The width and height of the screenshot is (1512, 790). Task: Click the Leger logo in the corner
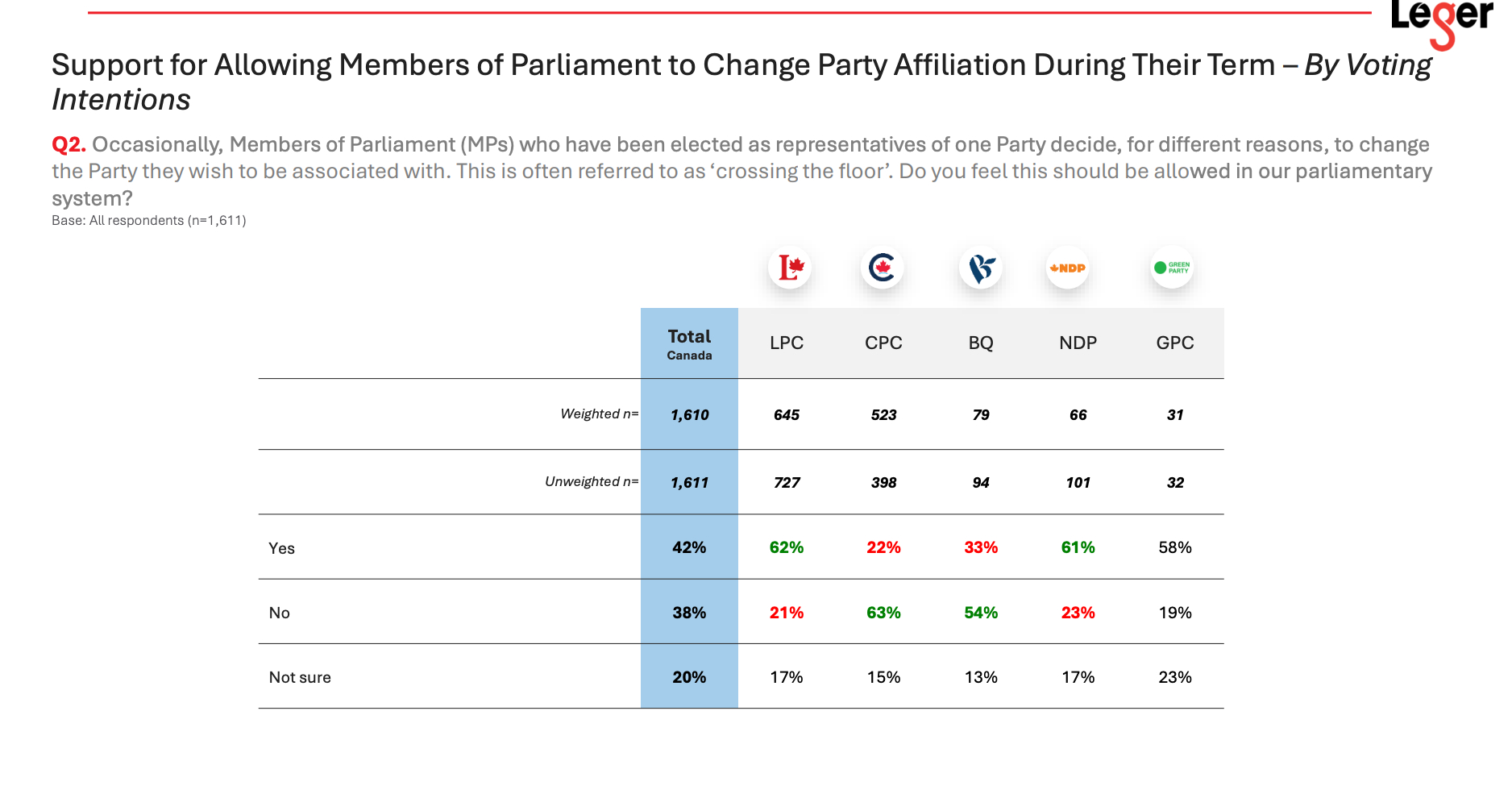pyautogui.click(x=1441, y=20)
